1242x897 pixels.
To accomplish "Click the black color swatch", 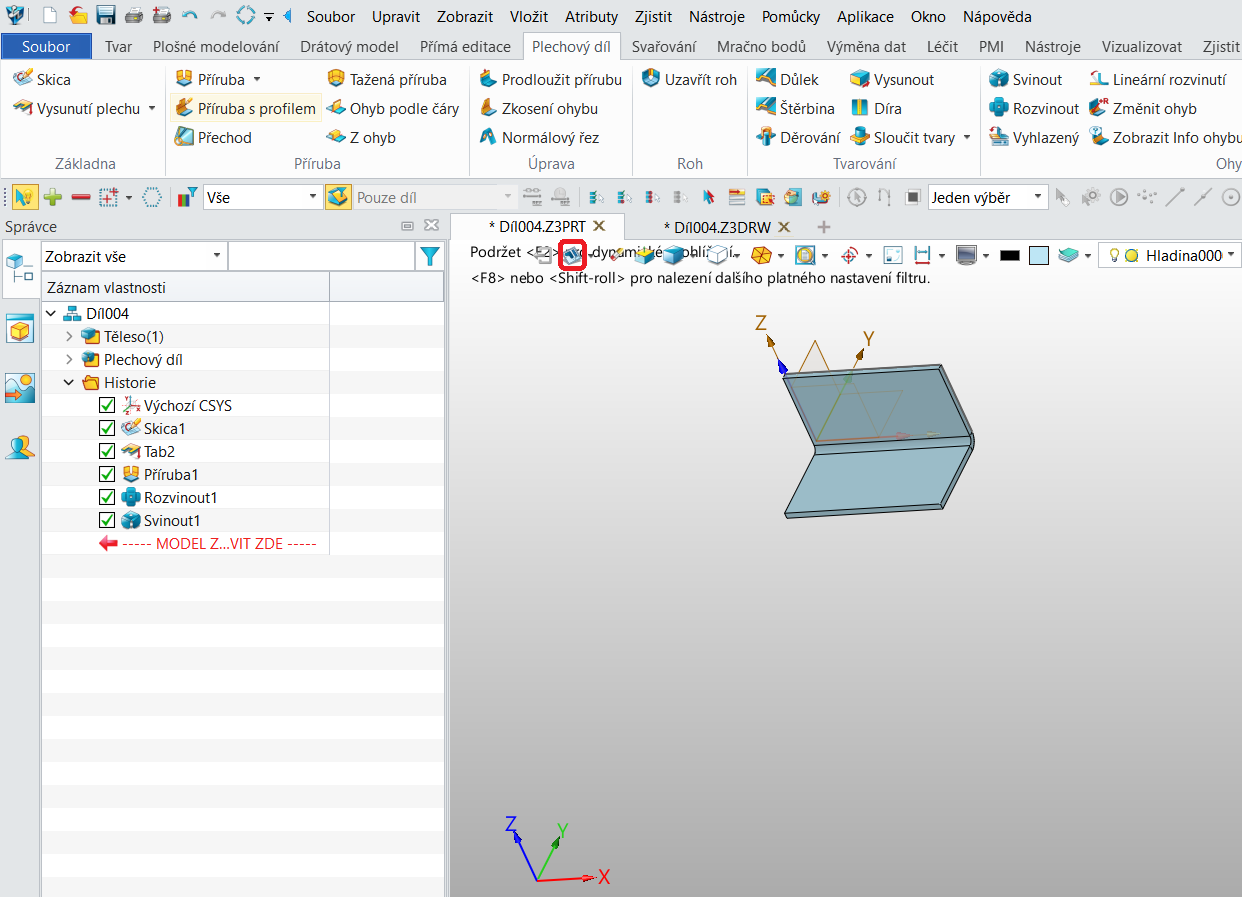I will click(1010, 255).
